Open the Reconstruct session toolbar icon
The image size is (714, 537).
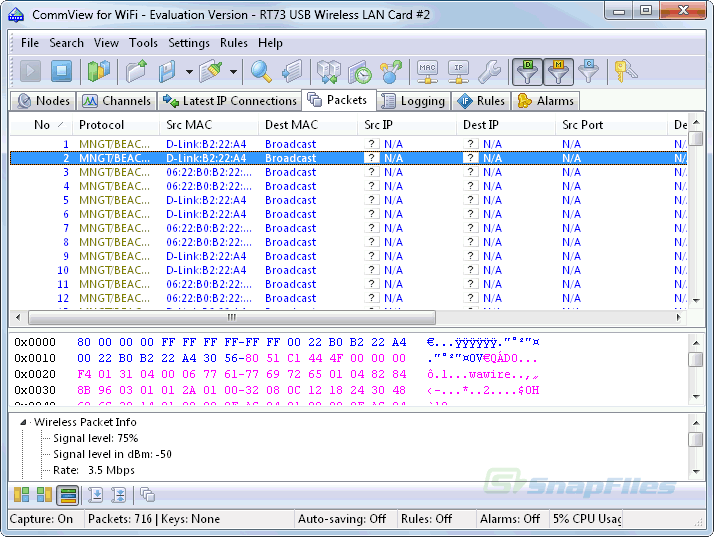coord(328,71)
